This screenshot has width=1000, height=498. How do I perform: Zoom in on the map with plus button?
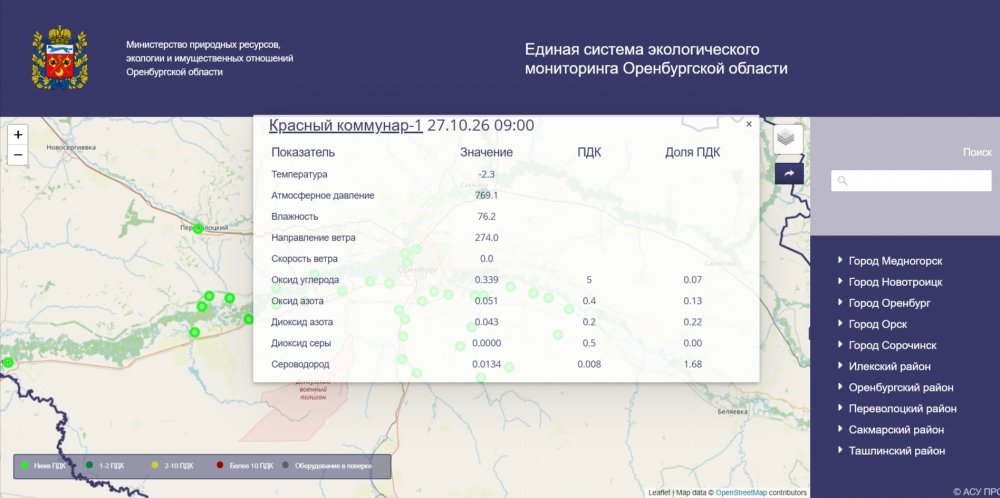coord(18,135)
